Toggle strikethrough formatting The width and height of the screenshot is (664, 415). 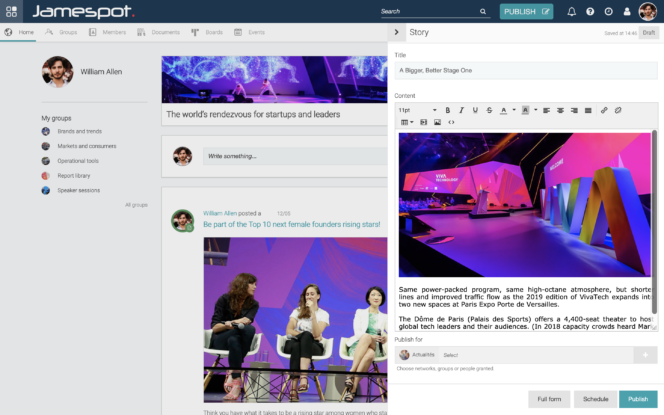point(489,110)
